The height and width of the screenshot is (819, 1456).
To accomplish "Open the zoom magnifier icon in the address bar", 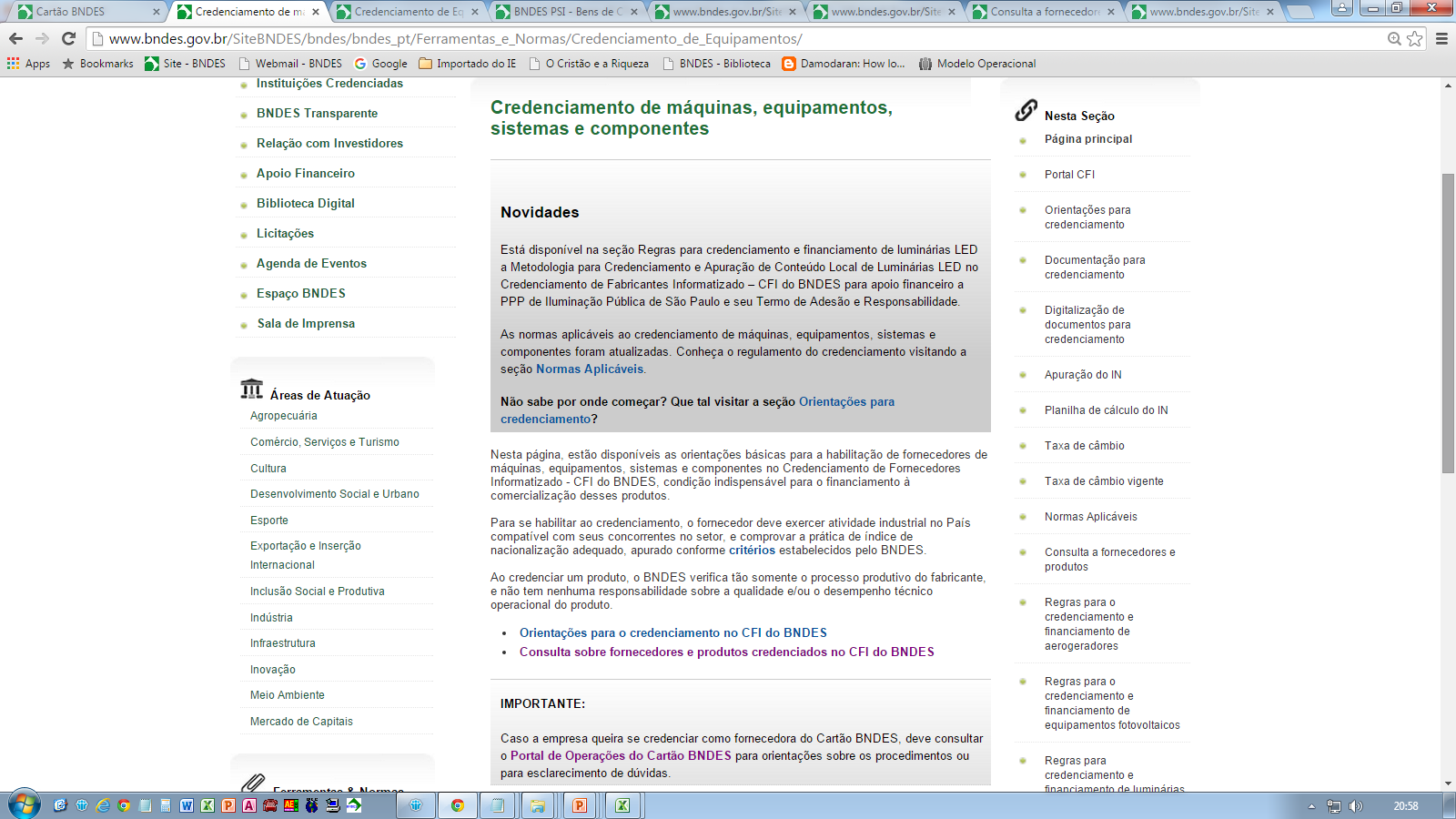I will [1394, 38].
